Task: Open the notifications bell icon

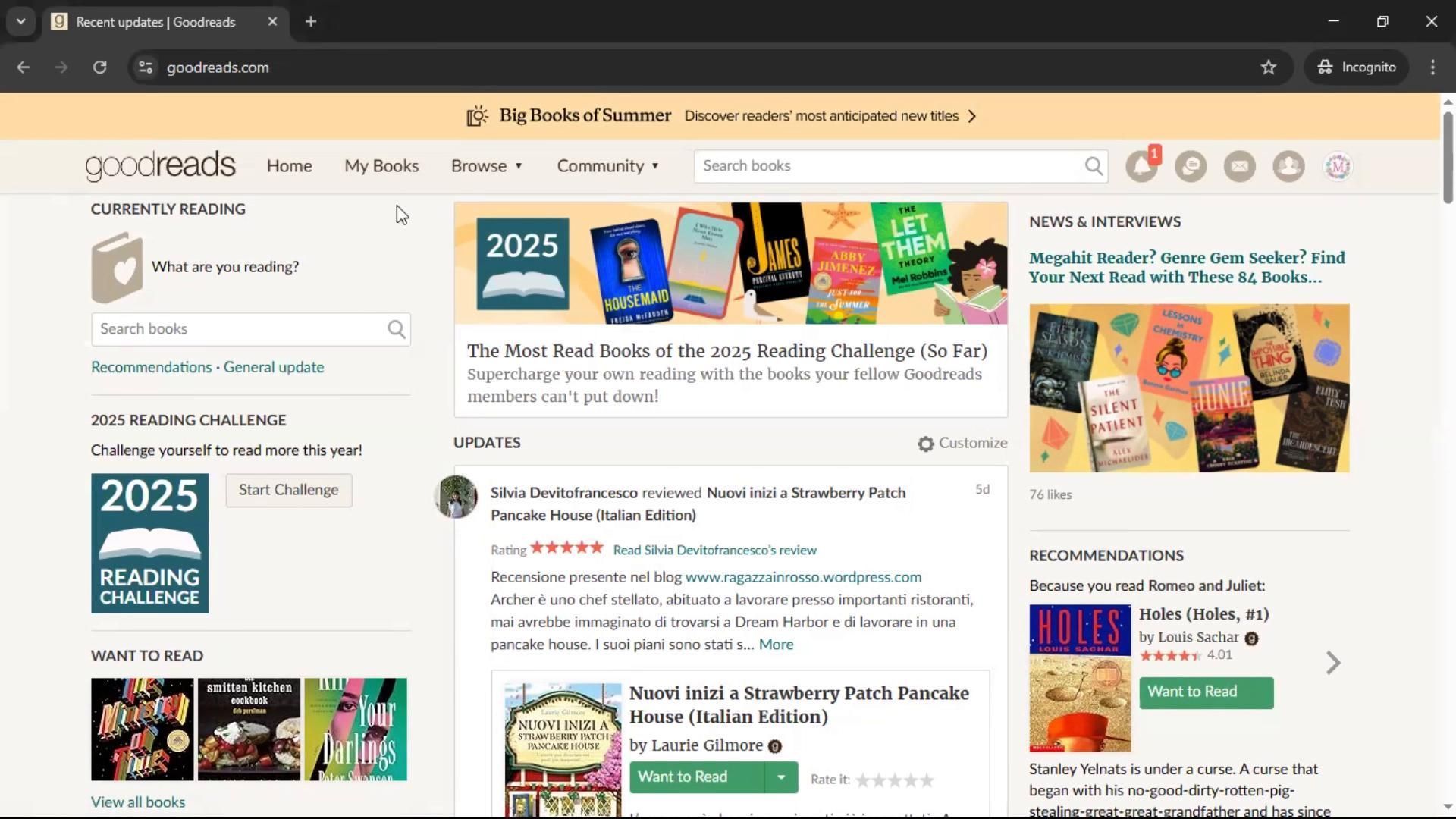Action: click(1141, 166)
